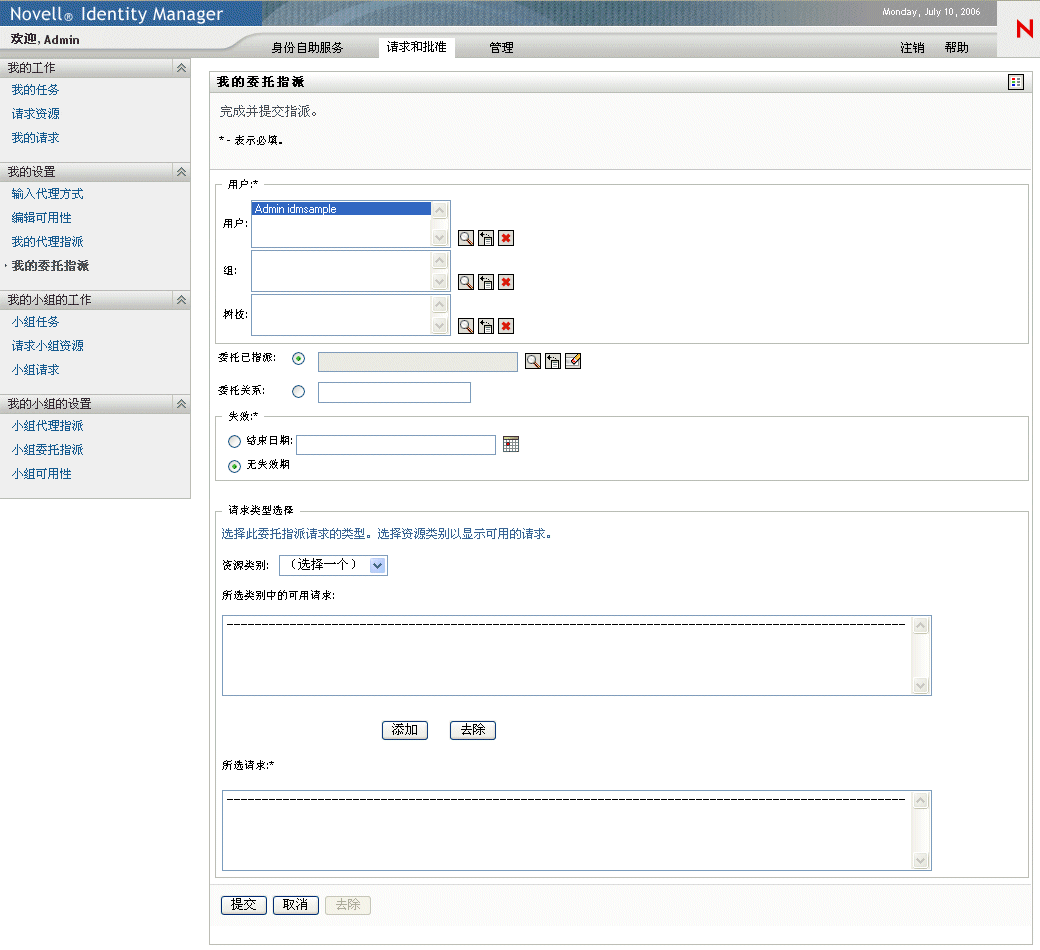Click the 注销 logout link
This screenshot has height=950, width=1040.
912,48
